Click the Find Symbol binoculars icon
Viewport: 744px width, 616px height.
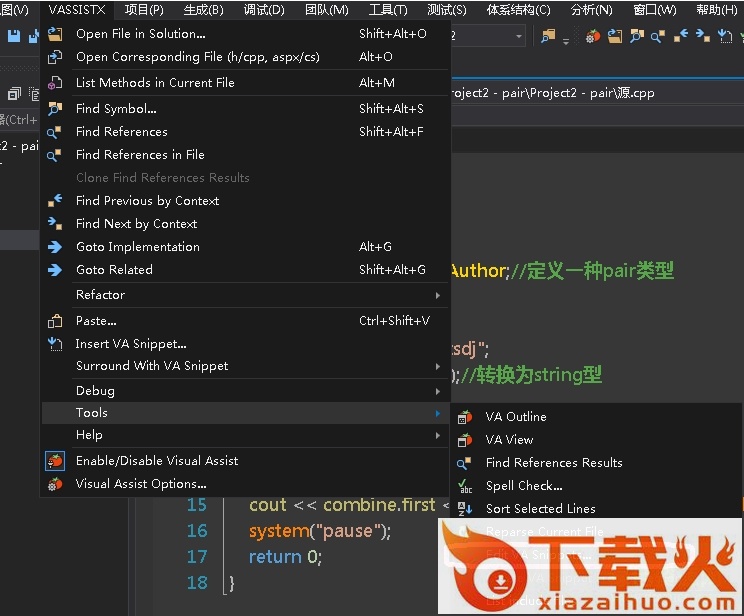(x=55, y=109)
